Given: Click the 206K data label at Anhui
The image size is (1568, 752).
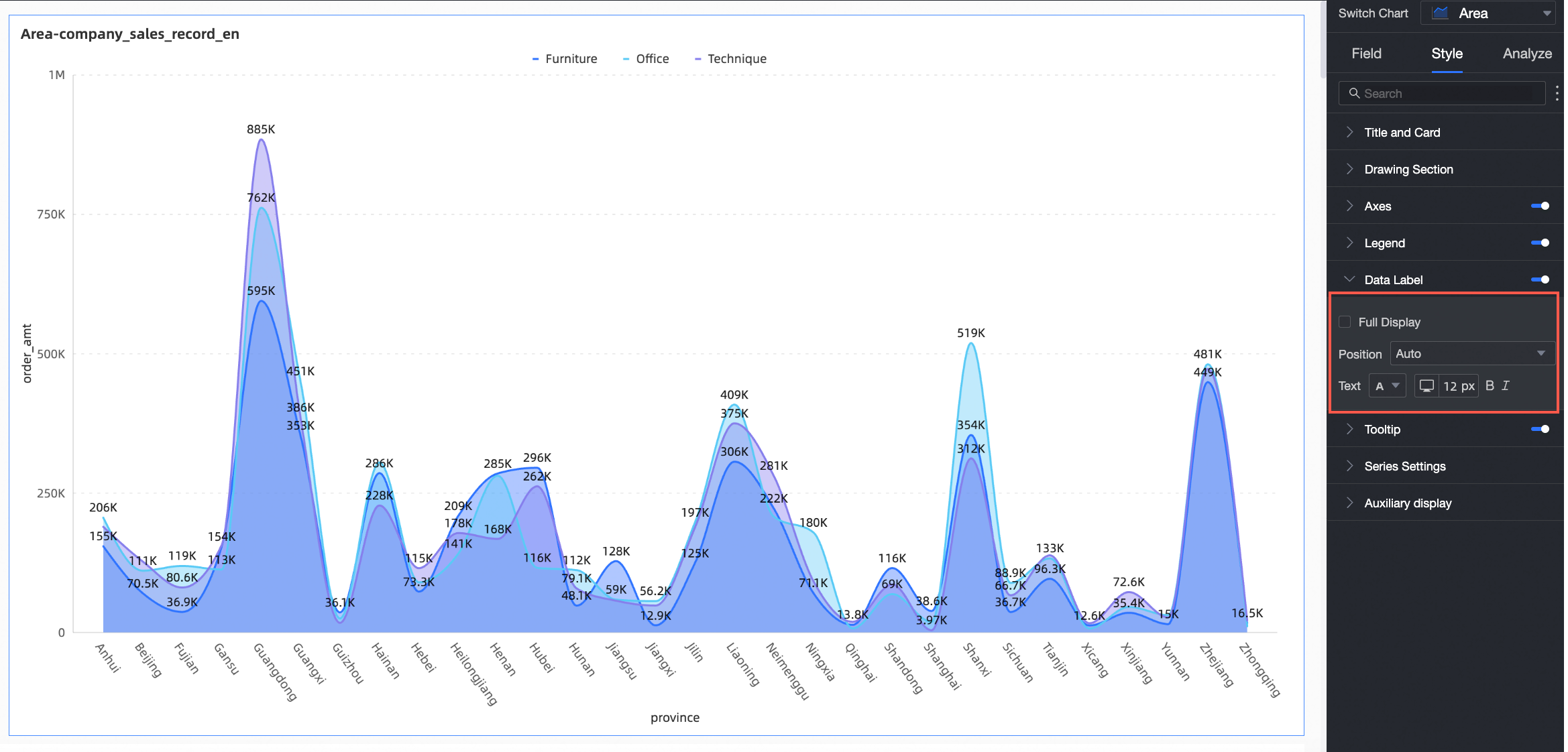Looking at the screenshot, I should click(x=103, y=507).
